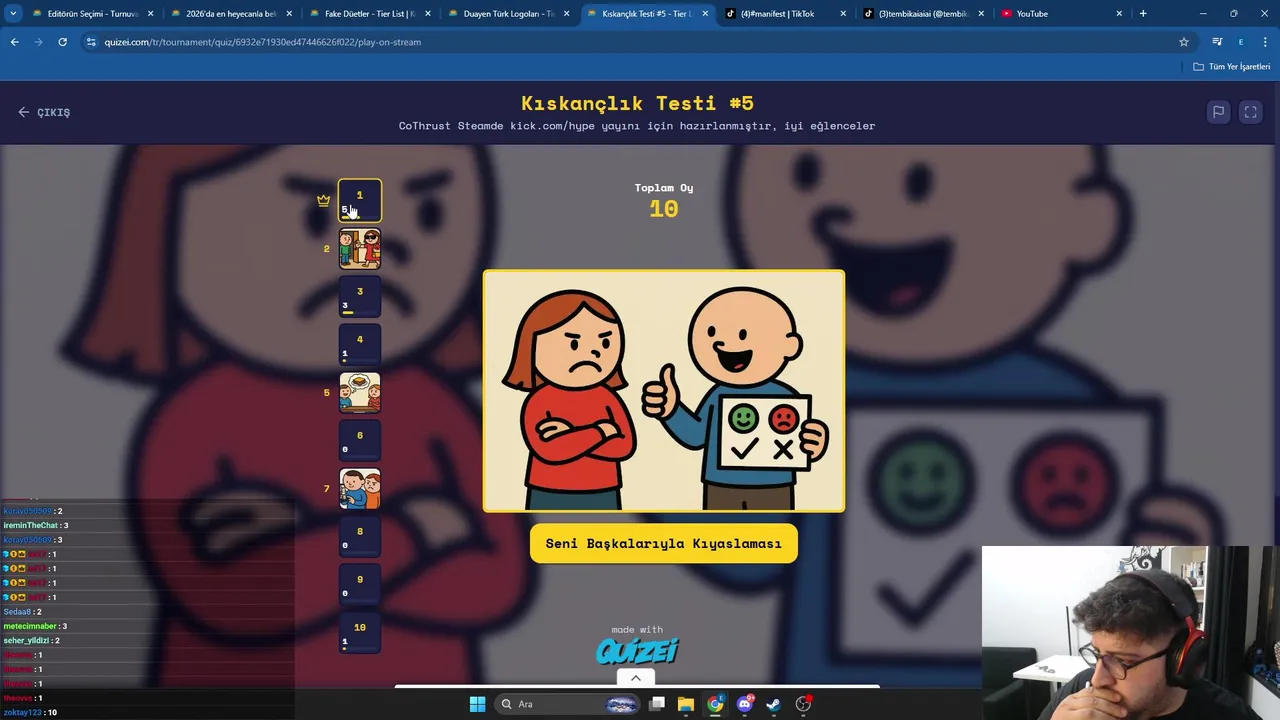Open a new browser tab
This screenshot has height=720, width=1280.
click(1143, 14)
